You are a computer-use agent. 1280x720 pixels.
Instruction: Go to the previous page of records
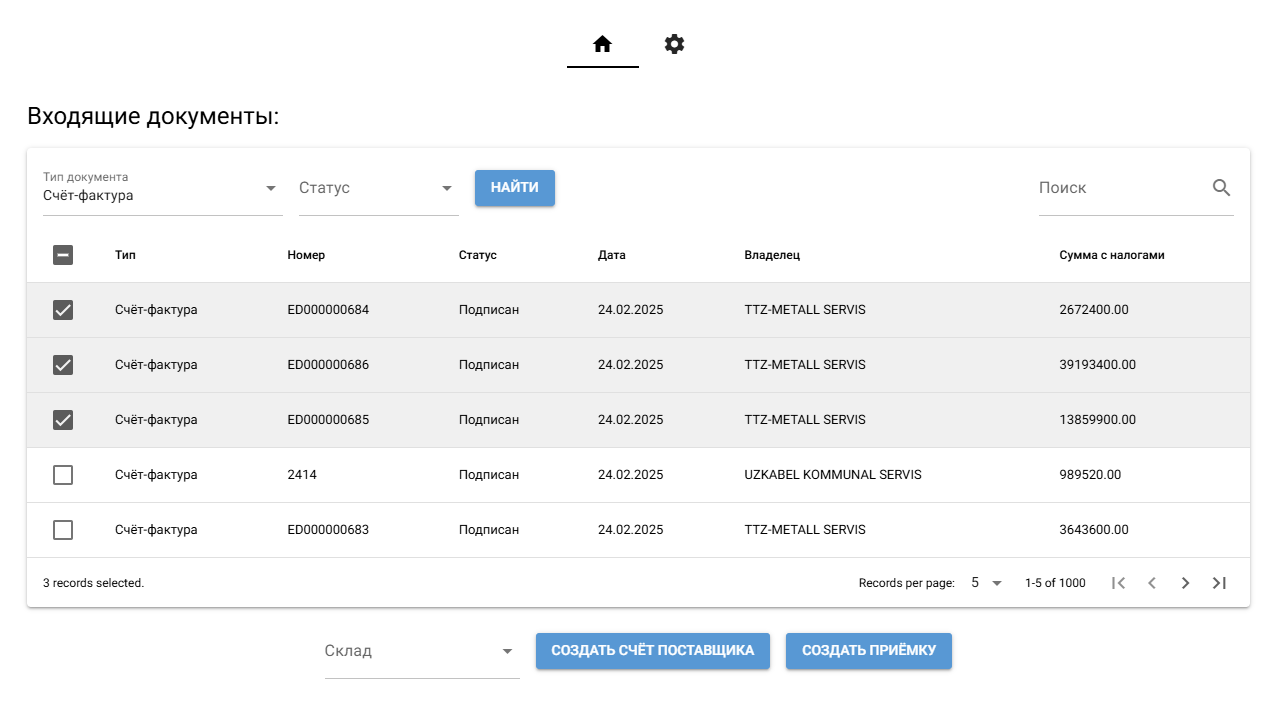pyautogui.click(x=1152, y=583)
